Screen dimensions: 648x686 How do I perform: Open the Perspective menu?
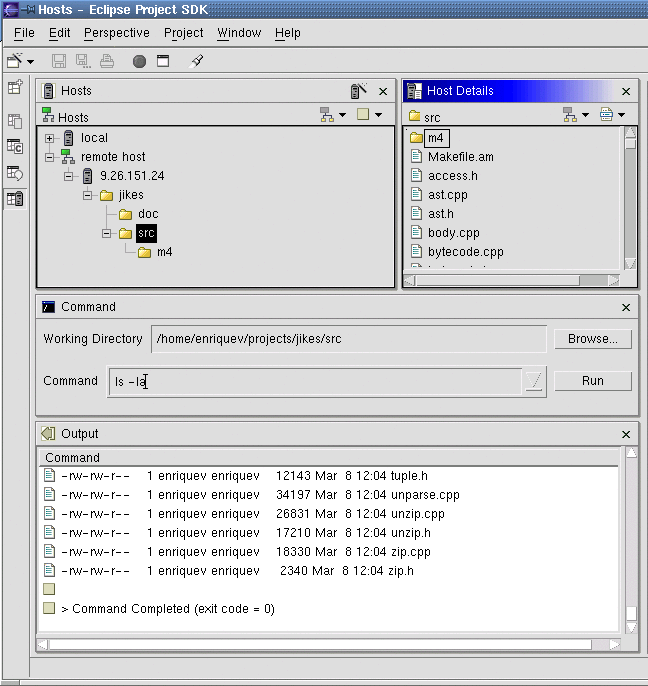tap(116, 33)
